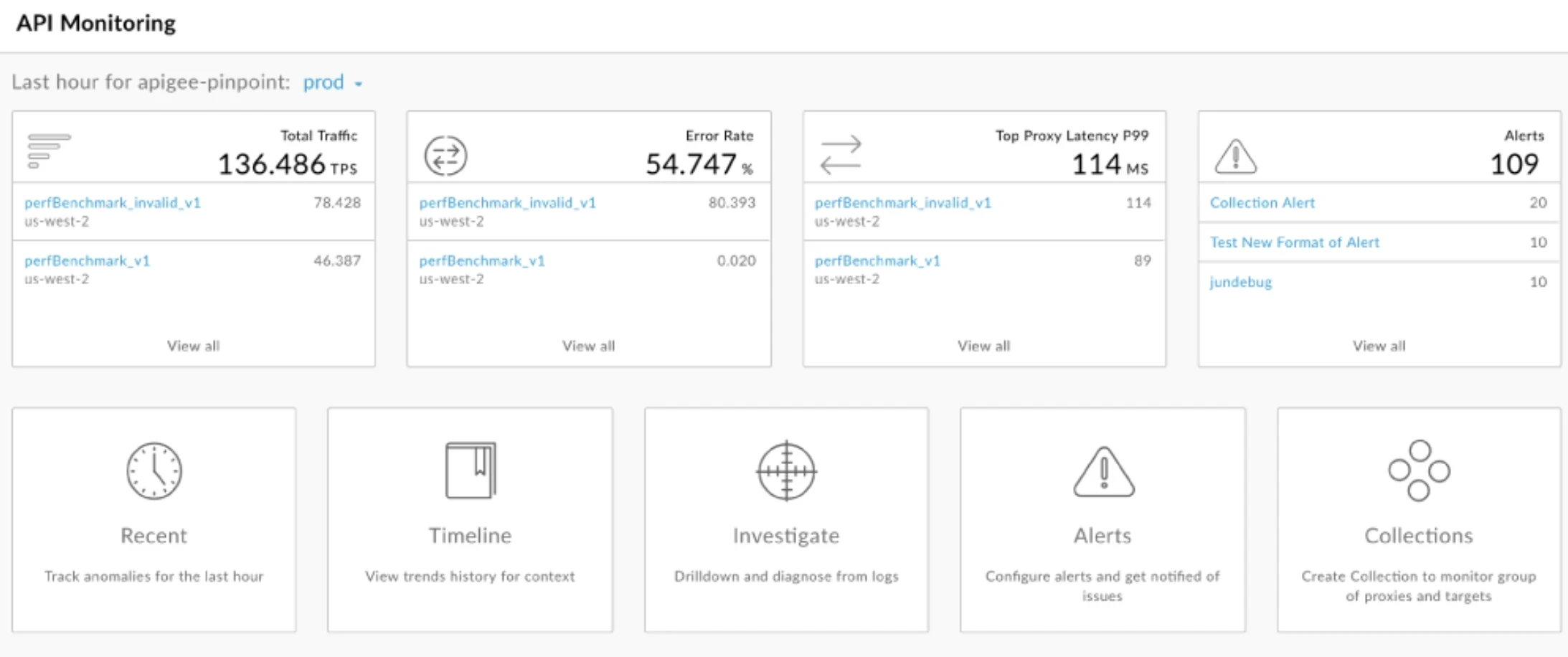This screenshot has width=1568, height=657.
Task: View all in Alerts card
Action: click(x=1379, y=346)
